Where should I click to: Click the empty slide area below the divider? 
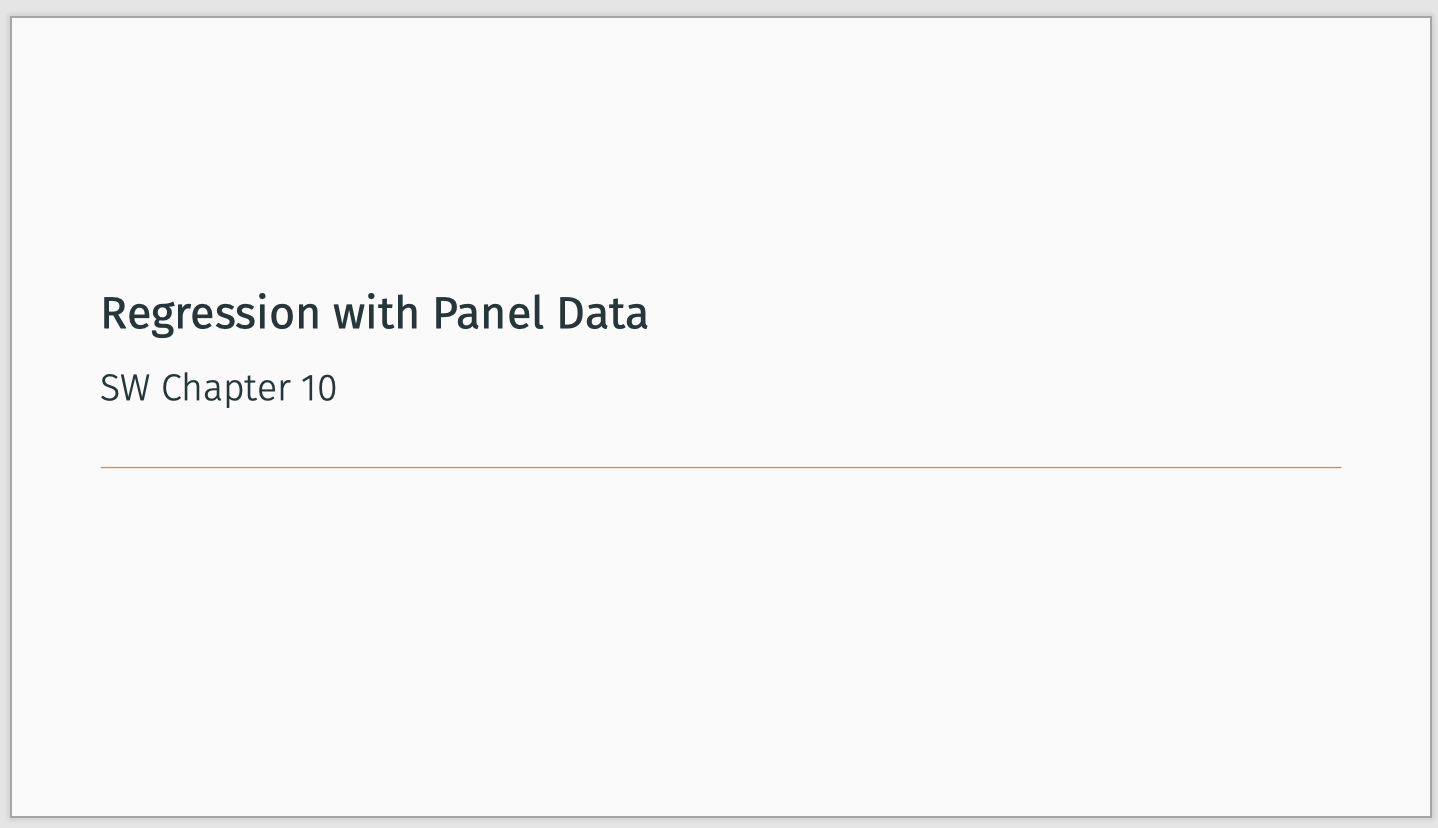(720, 640)
